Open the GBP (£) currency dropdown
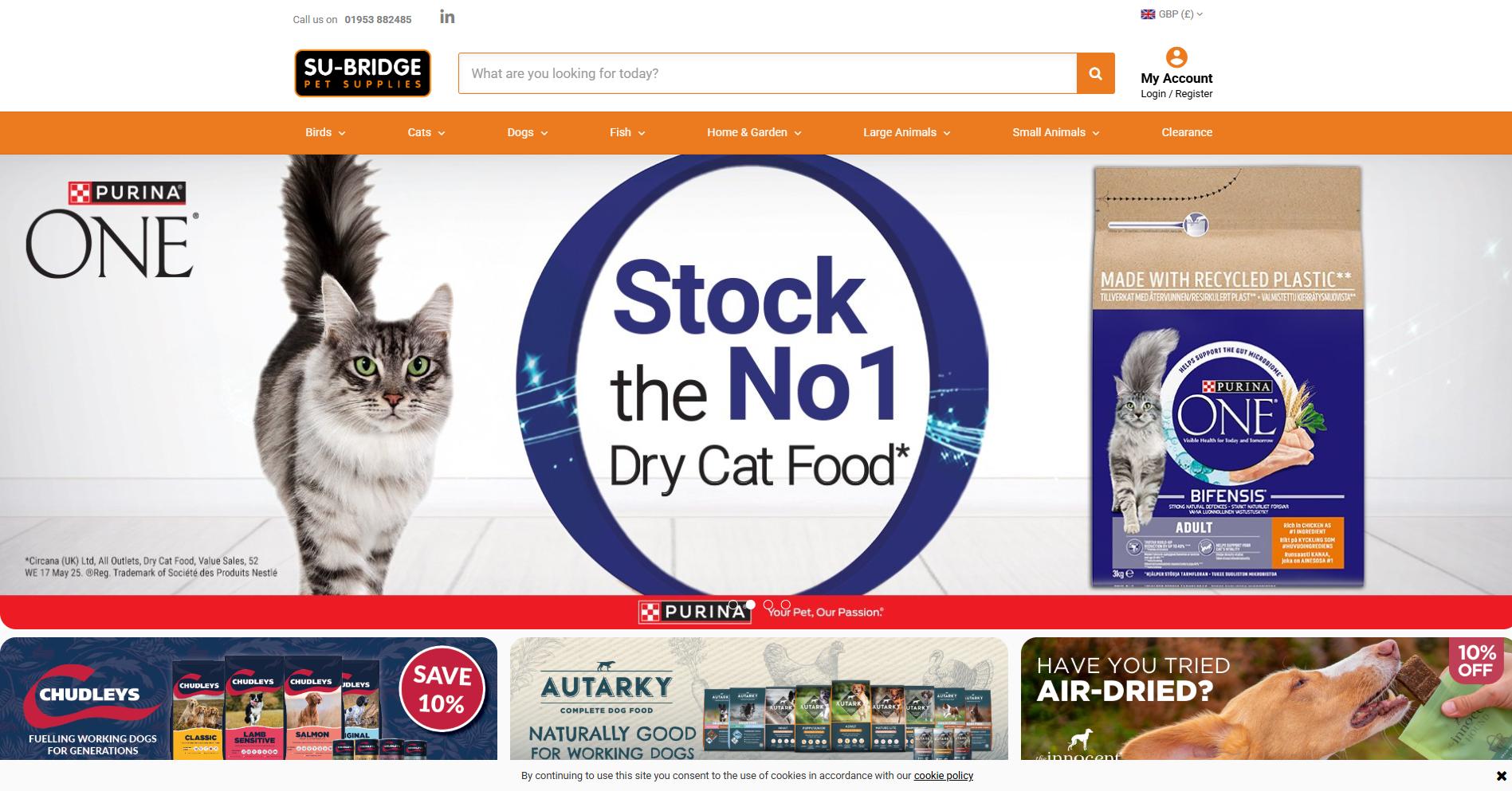 1172,14
